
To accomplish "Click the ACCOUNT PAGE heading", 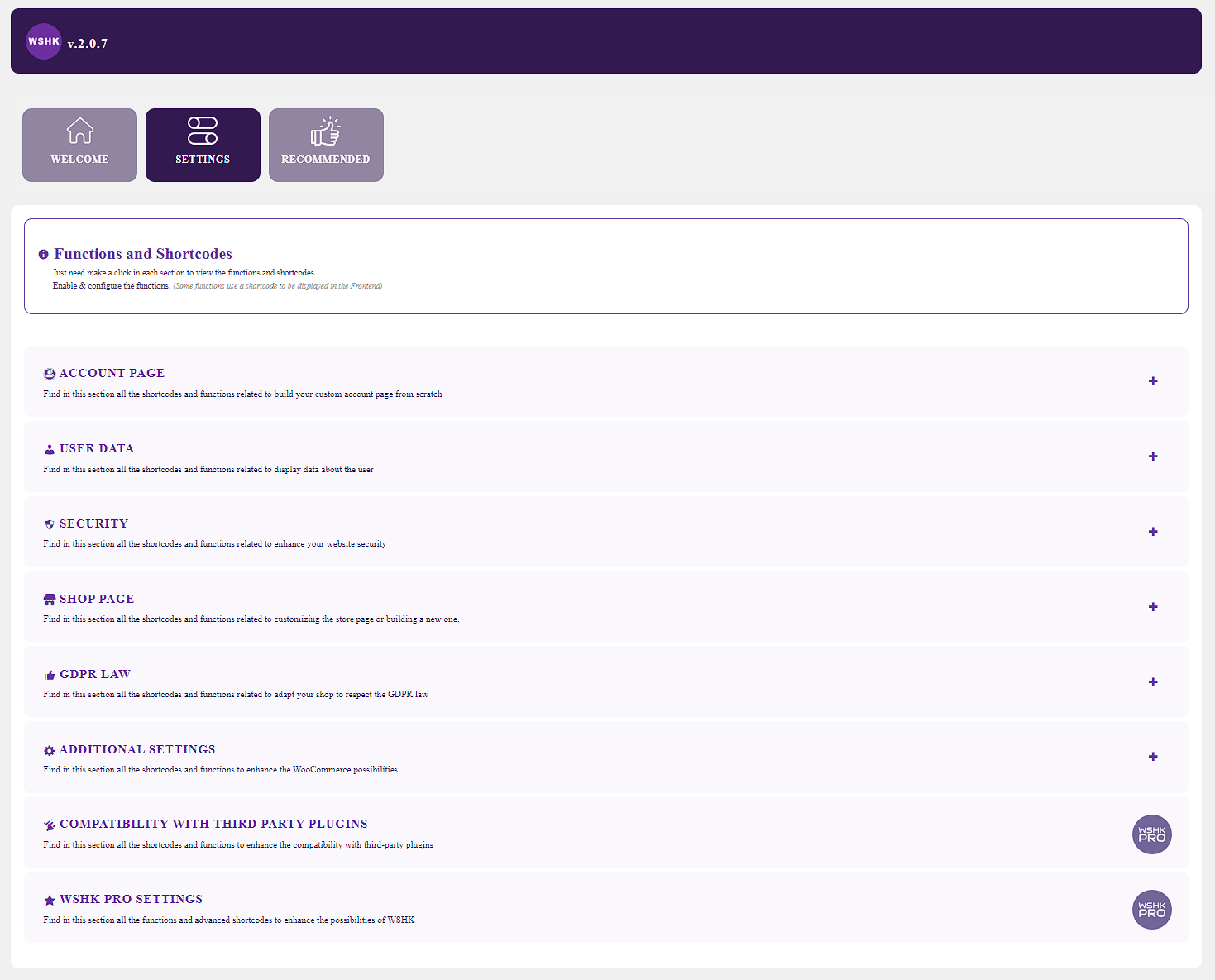I will (112, 374).
